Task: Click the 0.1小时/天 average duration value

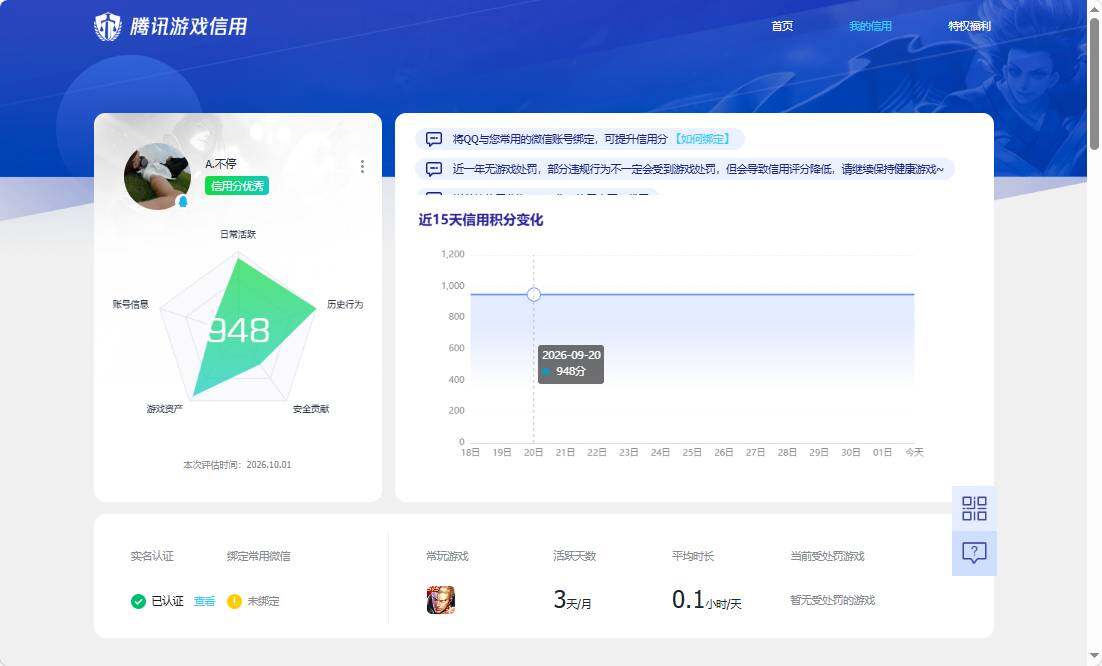Action: pyautogui.click(x=706, y=600)
